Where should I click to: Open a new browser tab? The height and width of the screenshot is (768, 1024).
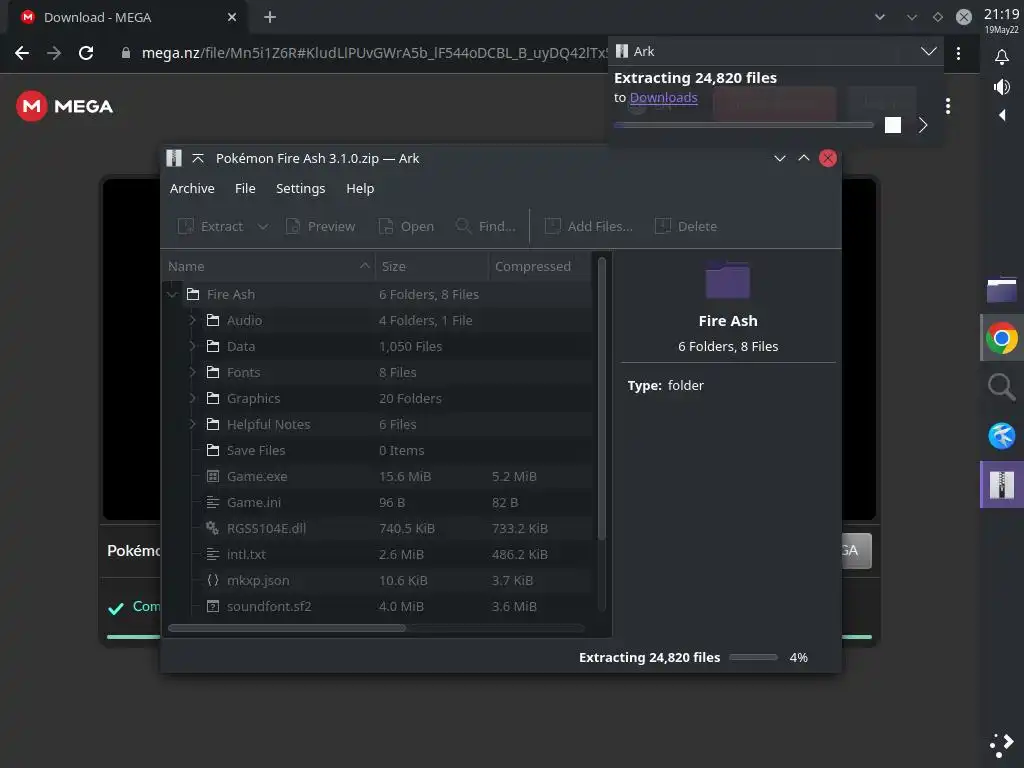[270, 18]
